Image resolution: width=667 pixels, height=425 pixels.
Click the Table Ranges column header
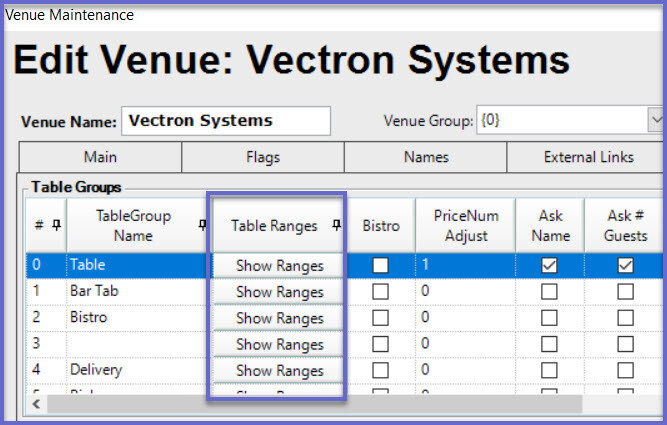[278, 225]
